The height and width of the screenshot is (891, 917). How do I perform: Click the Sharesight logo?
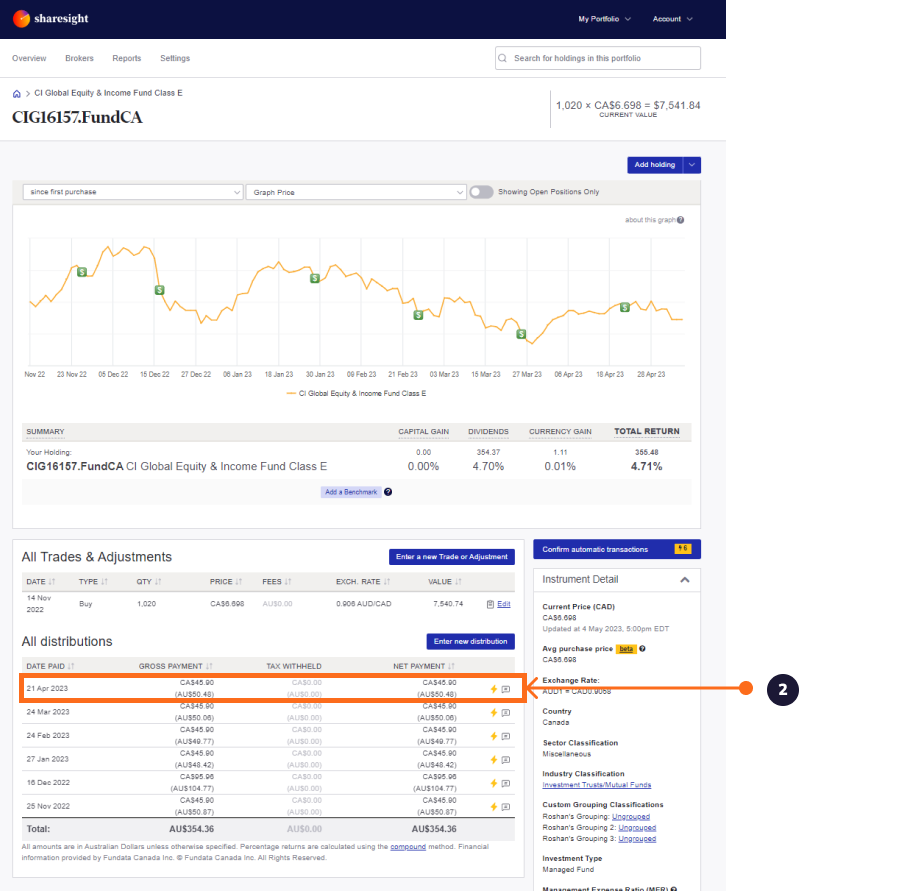tap(50, 19)
